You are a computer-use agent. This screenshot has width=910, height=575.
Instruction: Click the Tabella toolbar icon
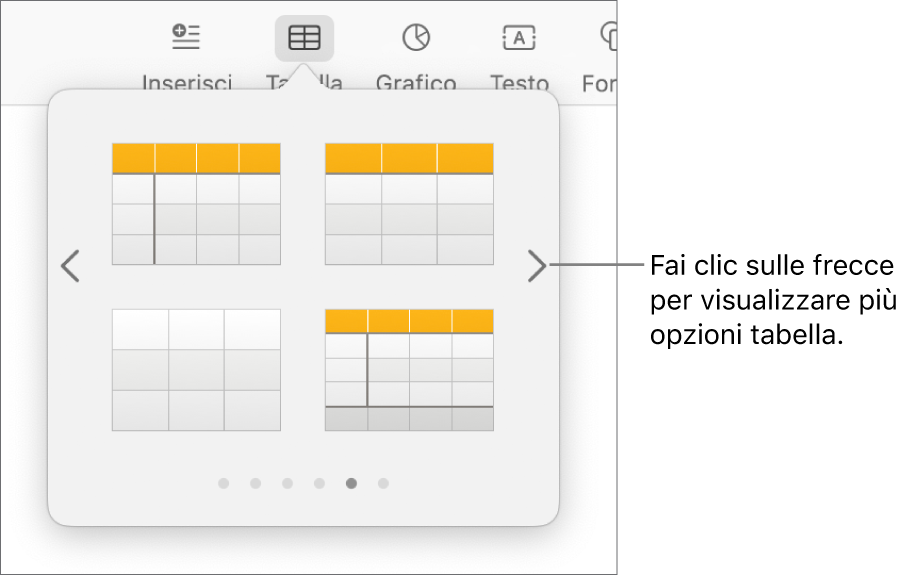(304, 38)
